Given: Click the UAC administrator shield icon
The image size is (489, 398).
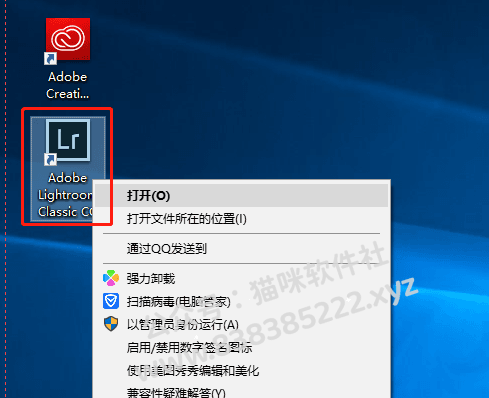Looking at the screenshot, I should [x=111, y=324].
